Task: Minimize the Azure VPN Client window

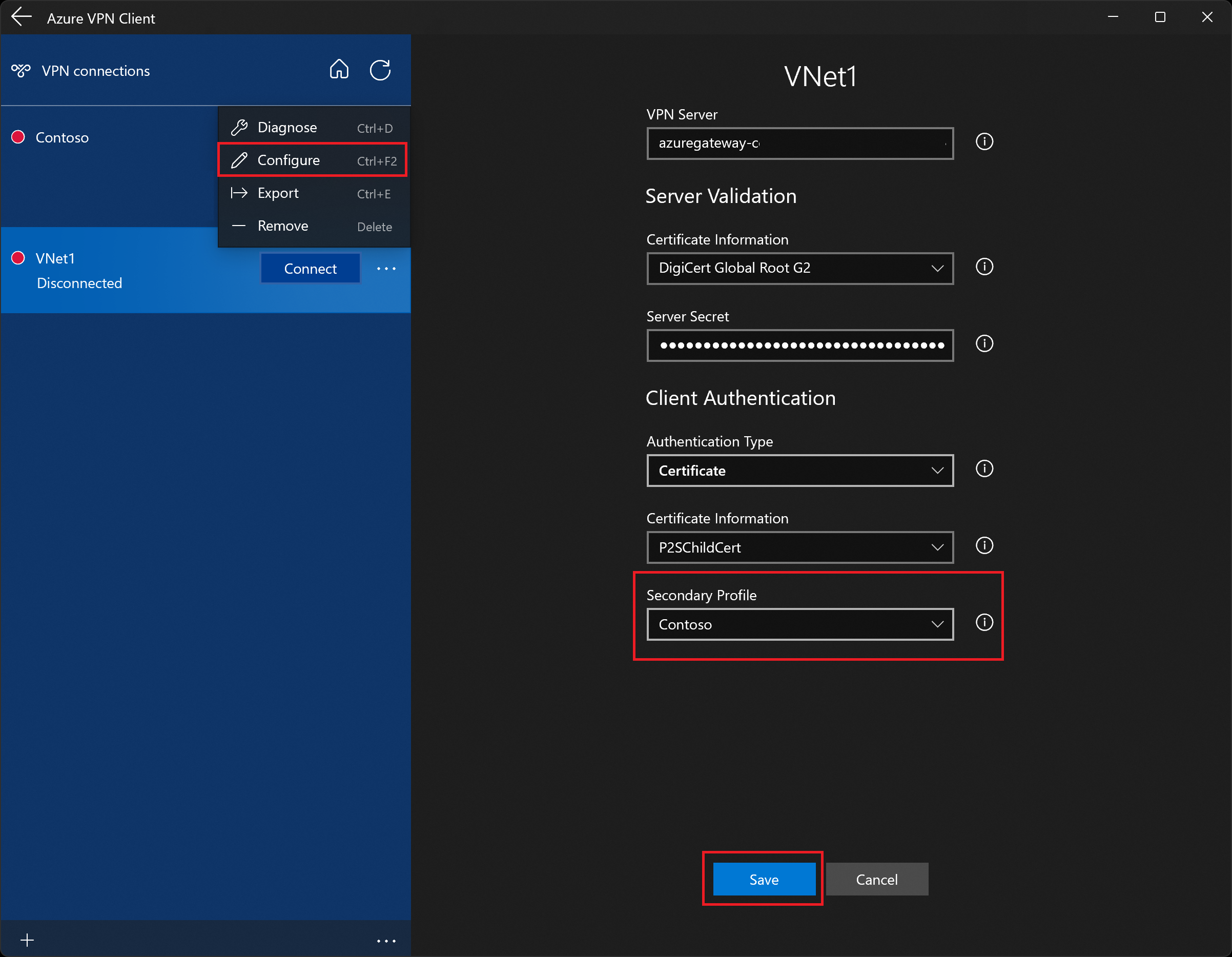Action: click(x=1113, y=17)
